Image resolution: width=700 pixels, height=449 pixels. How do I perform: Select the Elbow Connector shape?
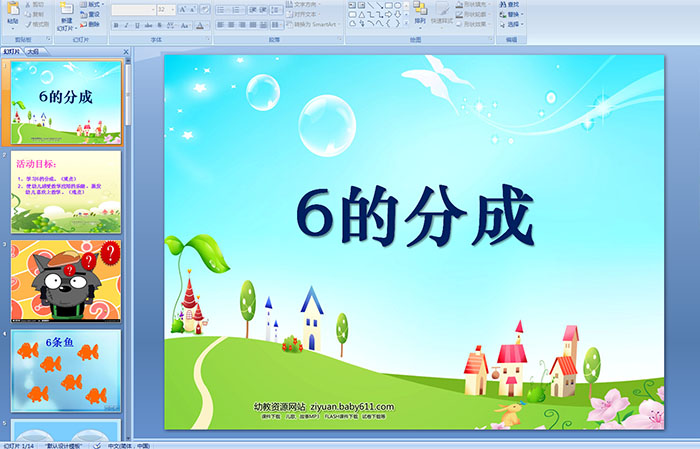click(x=371, y=14)
